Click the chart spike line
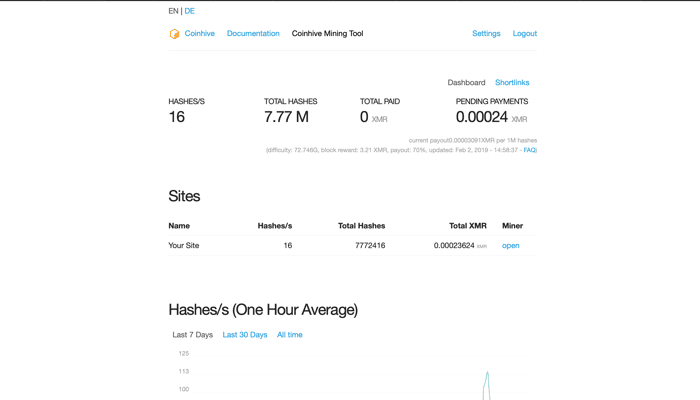This screenshot has width=700, height=400. pos(487,385)
